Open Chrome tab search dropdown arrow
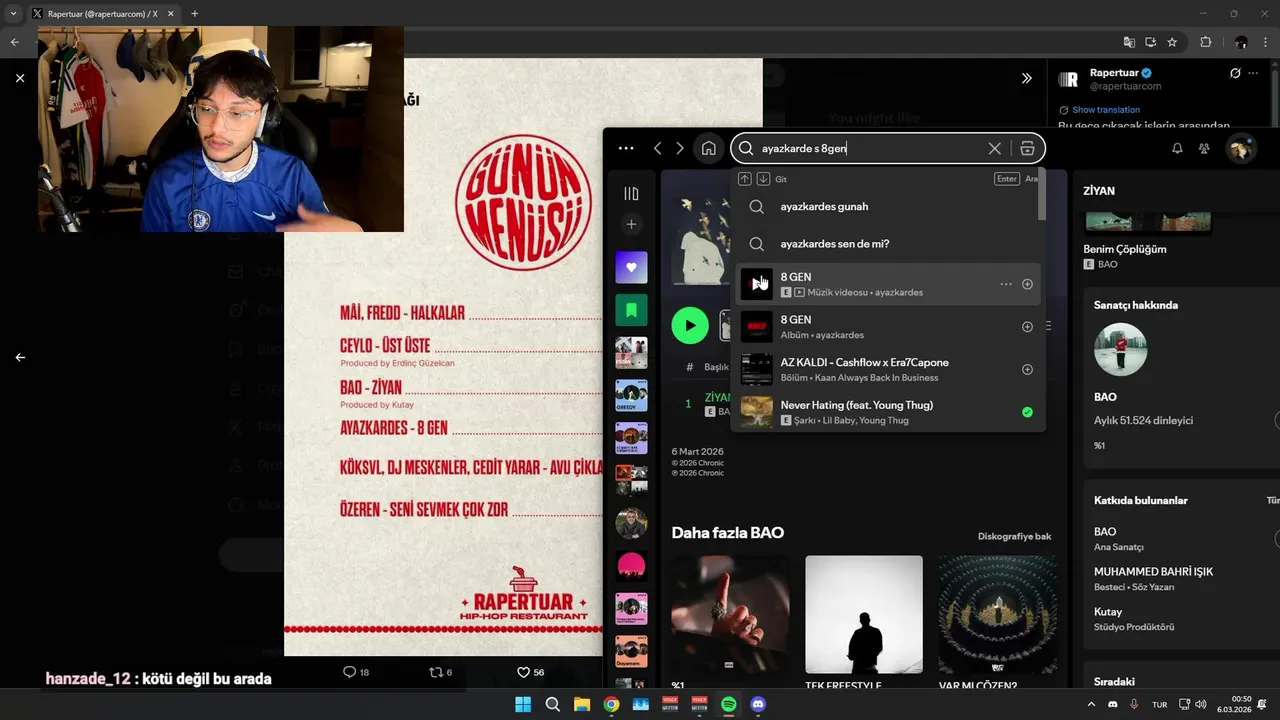 point(13,14)
